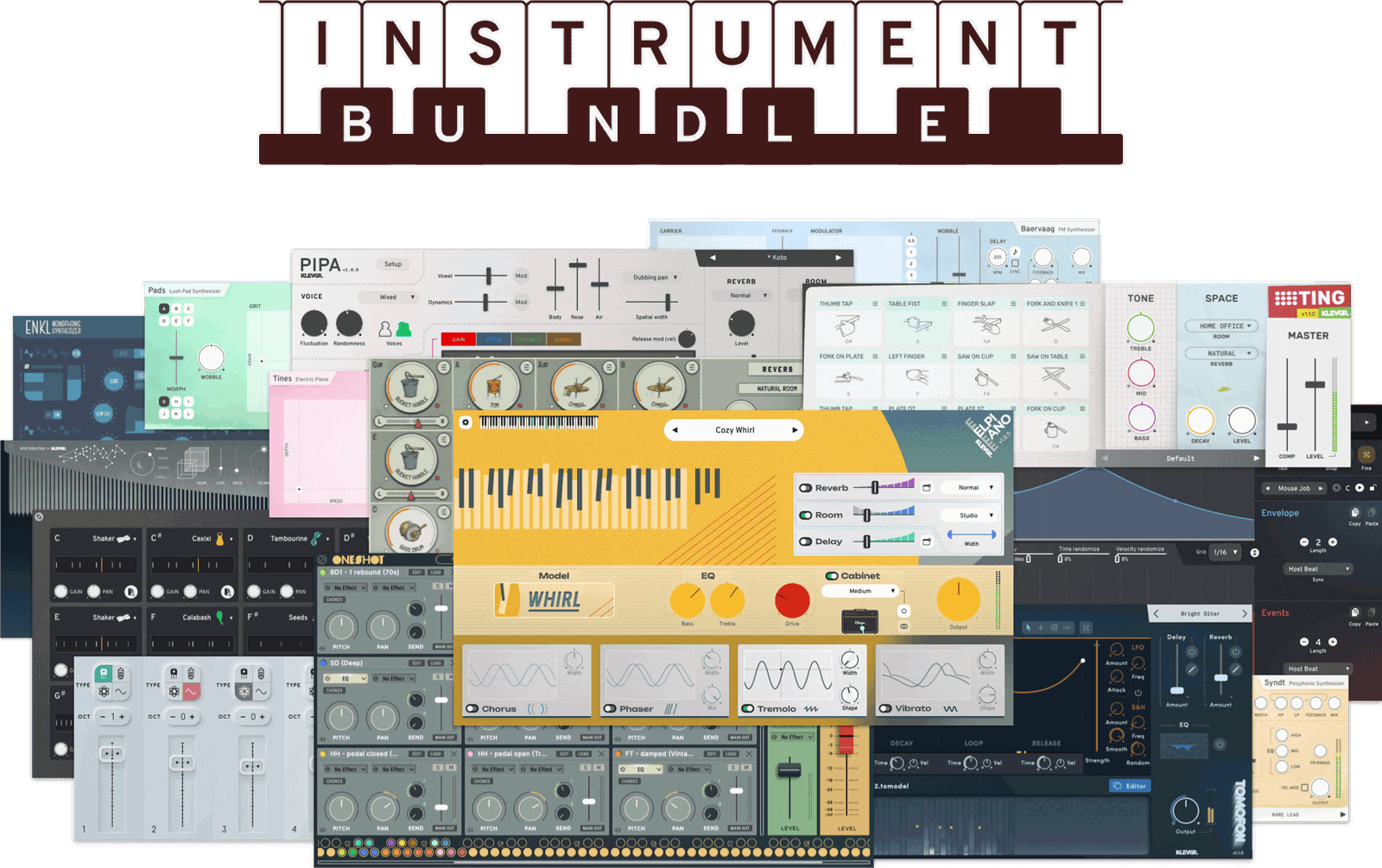Image resolution: width=1382 pixels, height=868 pixels.
Task: Disable the Room toggle on Elpiano
Action: tap(806, 516)
